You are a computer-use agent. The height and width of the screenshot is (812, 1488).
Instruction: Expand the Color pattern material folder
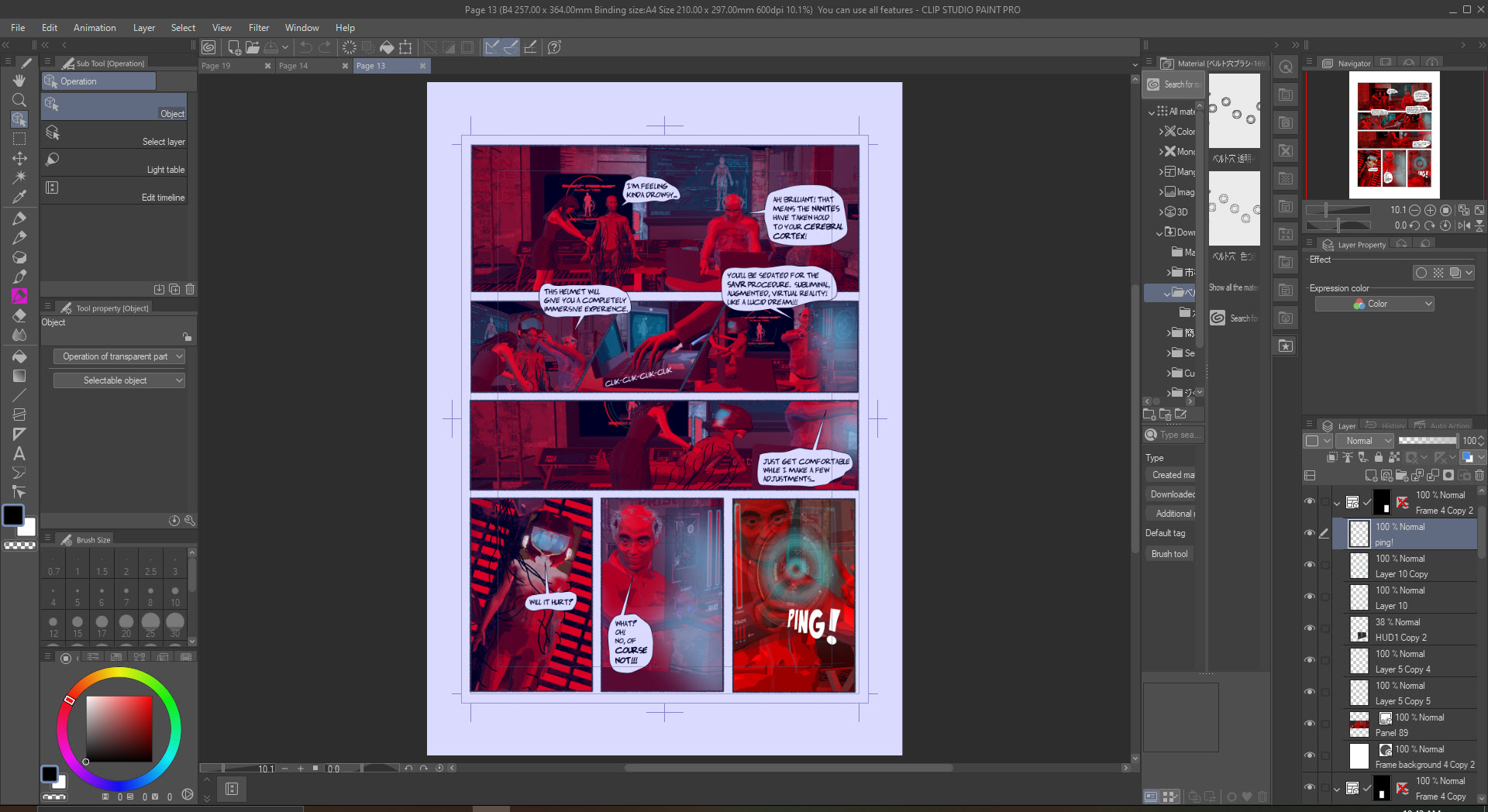pyautogui.click(x=1161, y=132)
